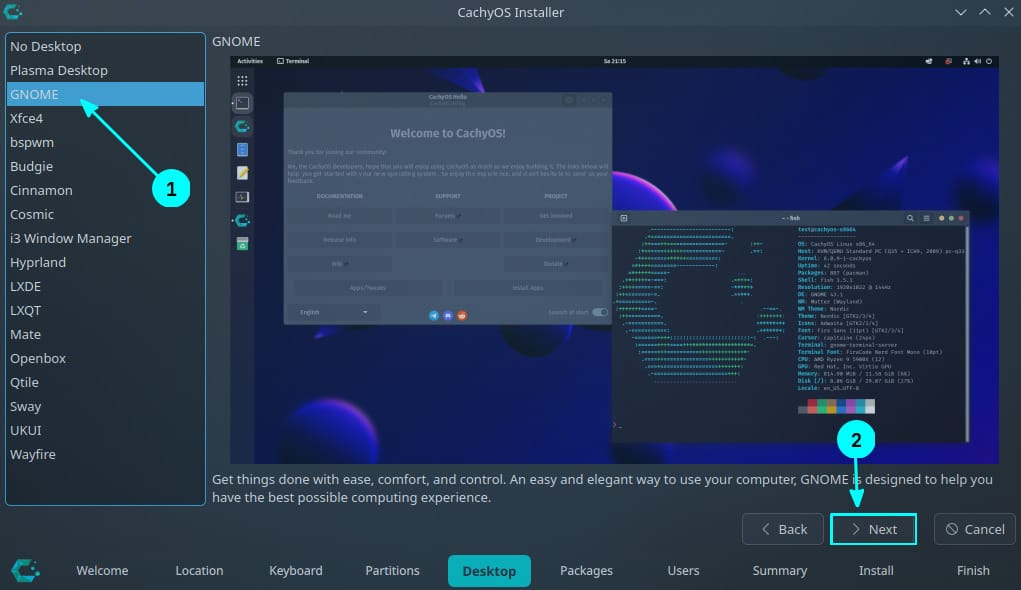Click the Telegram icon in the welcome preview
The height and width of the screenshot is (590, 1021).
[434, 315]
